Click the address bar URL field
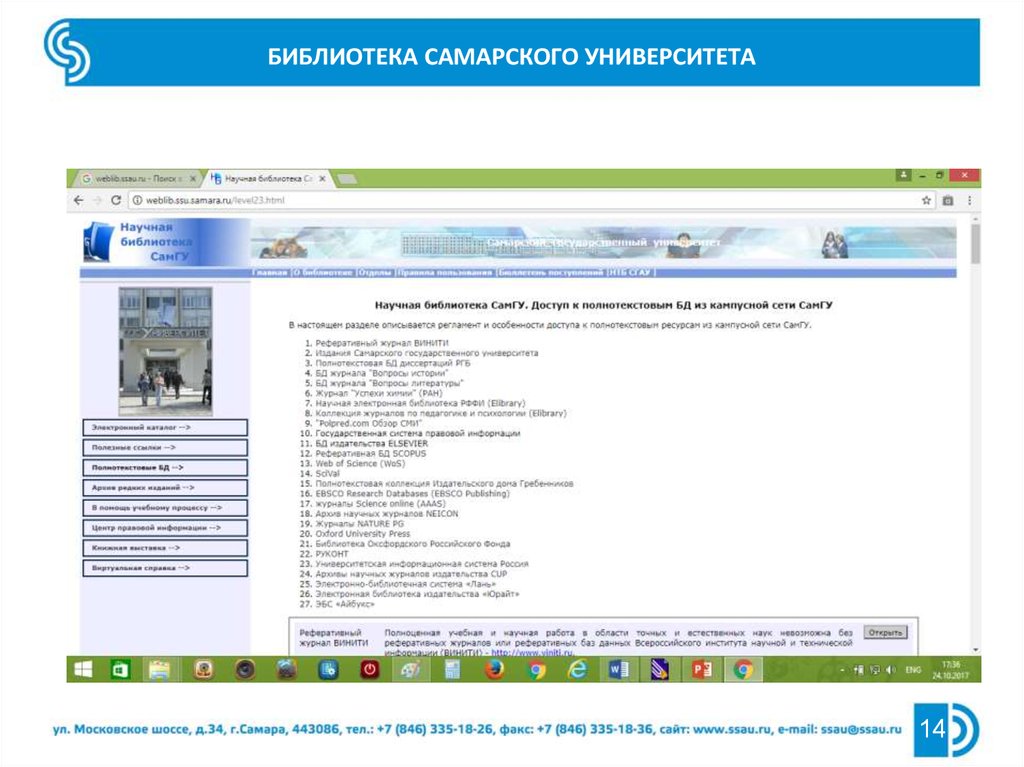Image resolution: width=1024 pixels, height=767 pixels. click(522, 201)
